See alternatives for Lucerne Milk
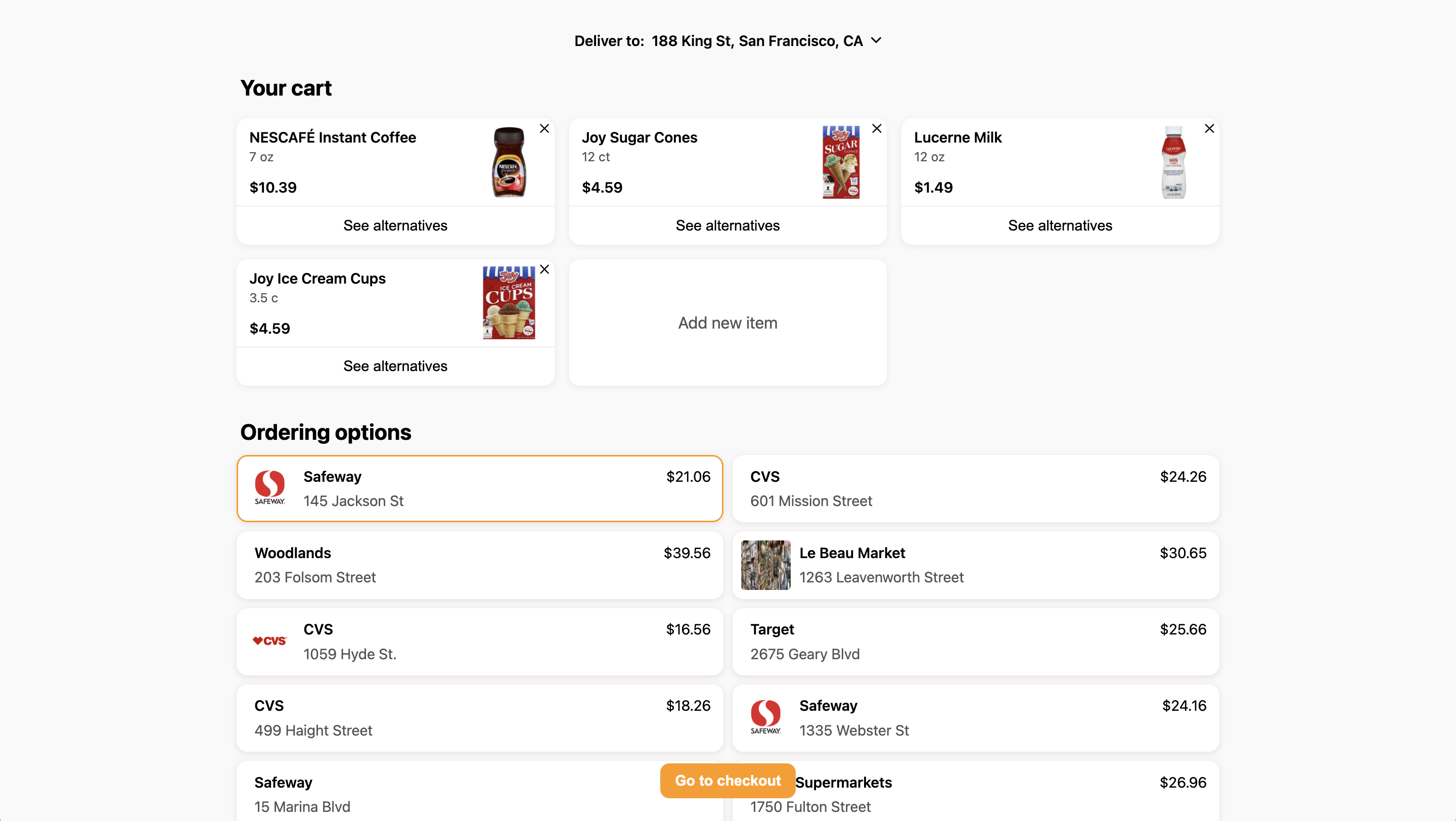Image resolution: width=1456 pixels, height=821 pixels. click(x=1060, y=225)
